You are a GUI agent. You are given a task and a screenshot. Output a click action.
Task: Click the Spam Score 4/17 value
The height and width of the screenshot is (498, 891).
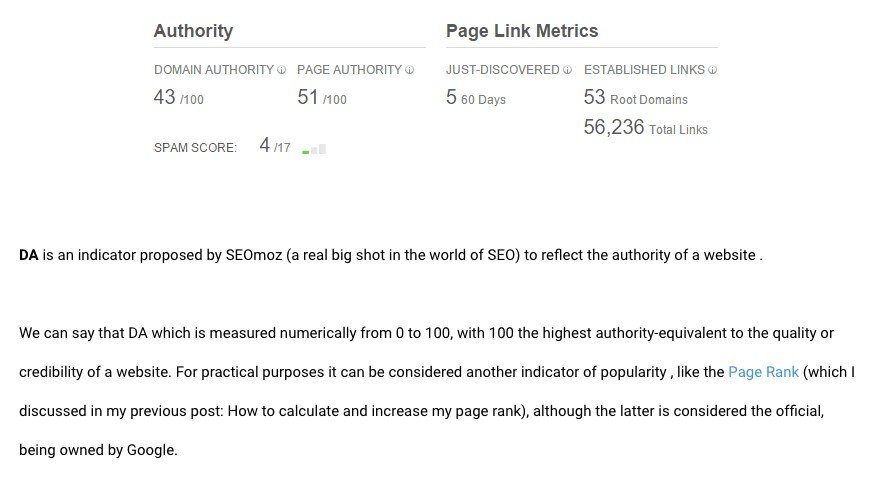click(275, 146)
